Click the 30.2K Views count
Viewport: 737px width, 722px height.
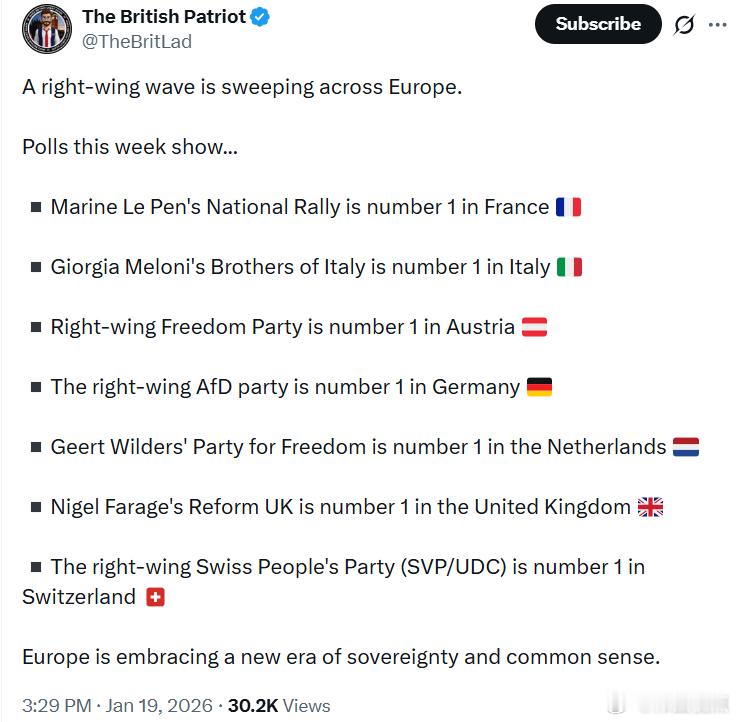[x=279, y=705]
